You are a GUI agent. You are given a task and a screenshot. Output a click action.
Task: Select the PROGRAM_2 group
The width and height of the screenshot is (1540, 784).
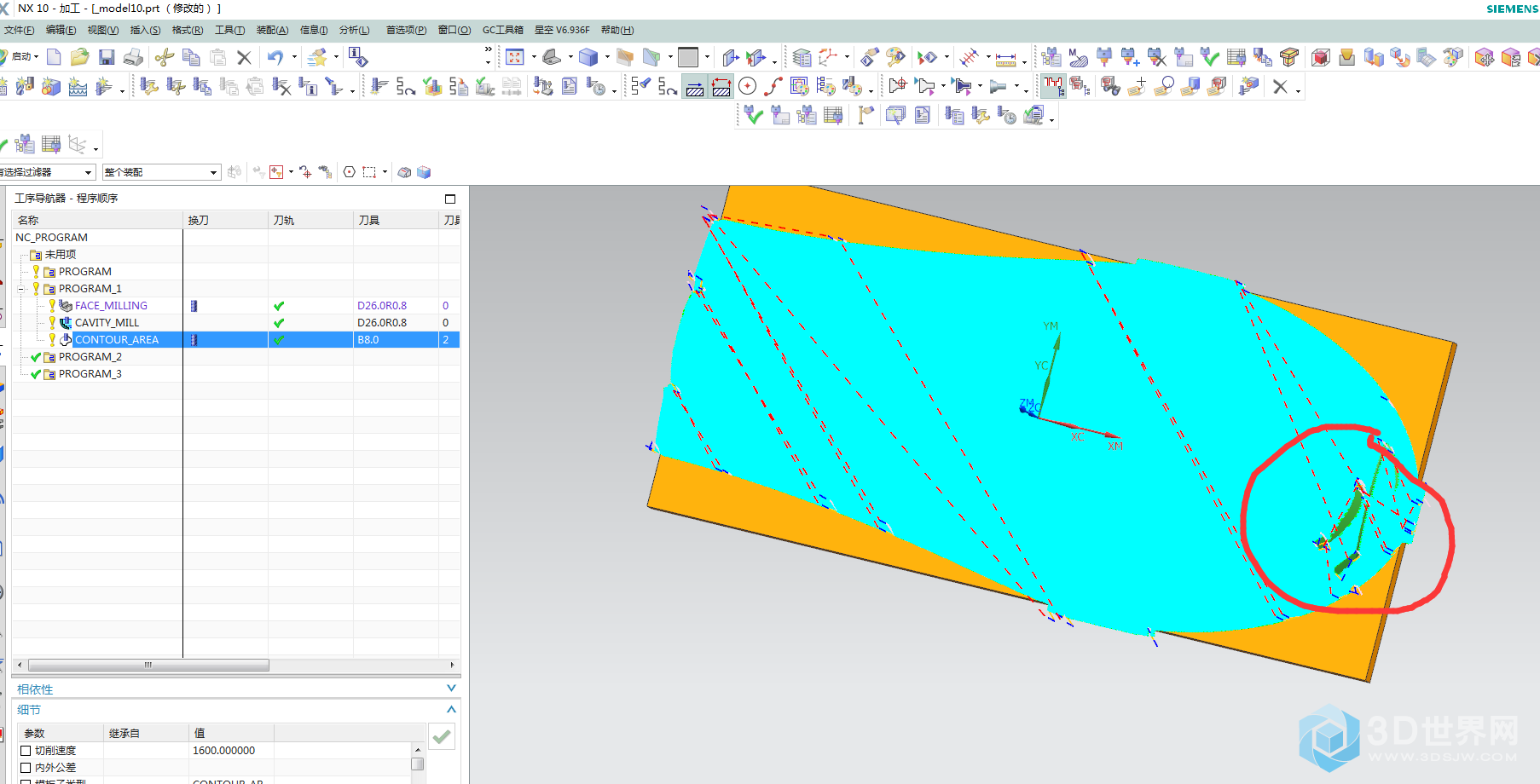[90, 357]
